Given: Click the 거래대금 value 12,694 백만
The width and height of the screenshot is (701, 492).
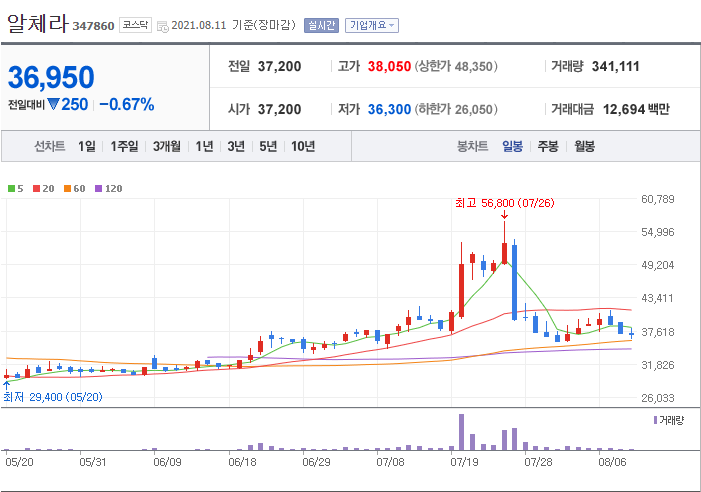Looking at the screenshot, I should (x=636, y=109).
